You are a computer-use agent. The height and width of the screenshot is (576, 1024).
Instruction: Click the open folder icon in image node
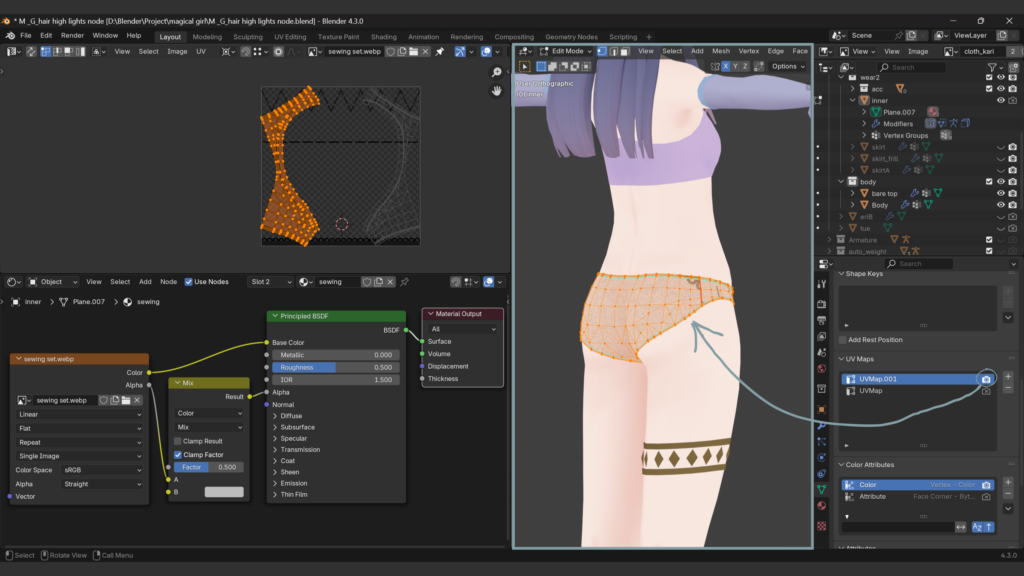click(127, 400)
